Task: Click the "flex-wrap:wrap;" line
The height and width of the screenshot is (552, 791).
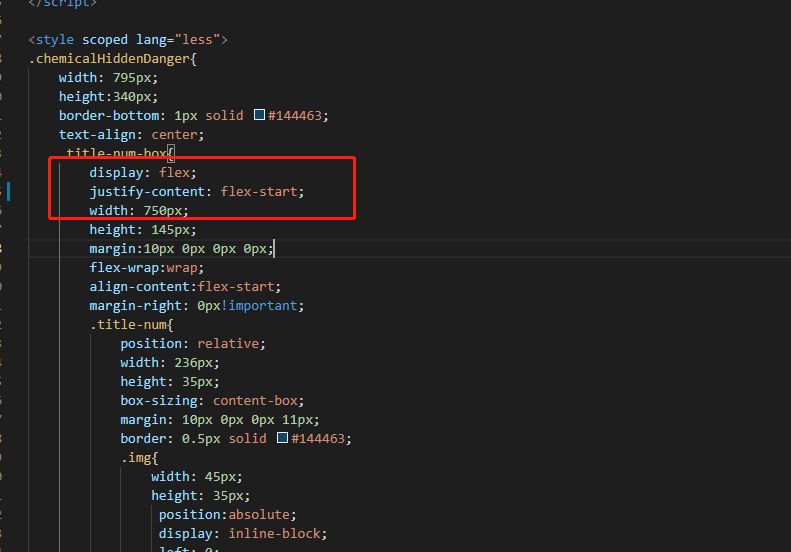Action: [x=147, y=268]
